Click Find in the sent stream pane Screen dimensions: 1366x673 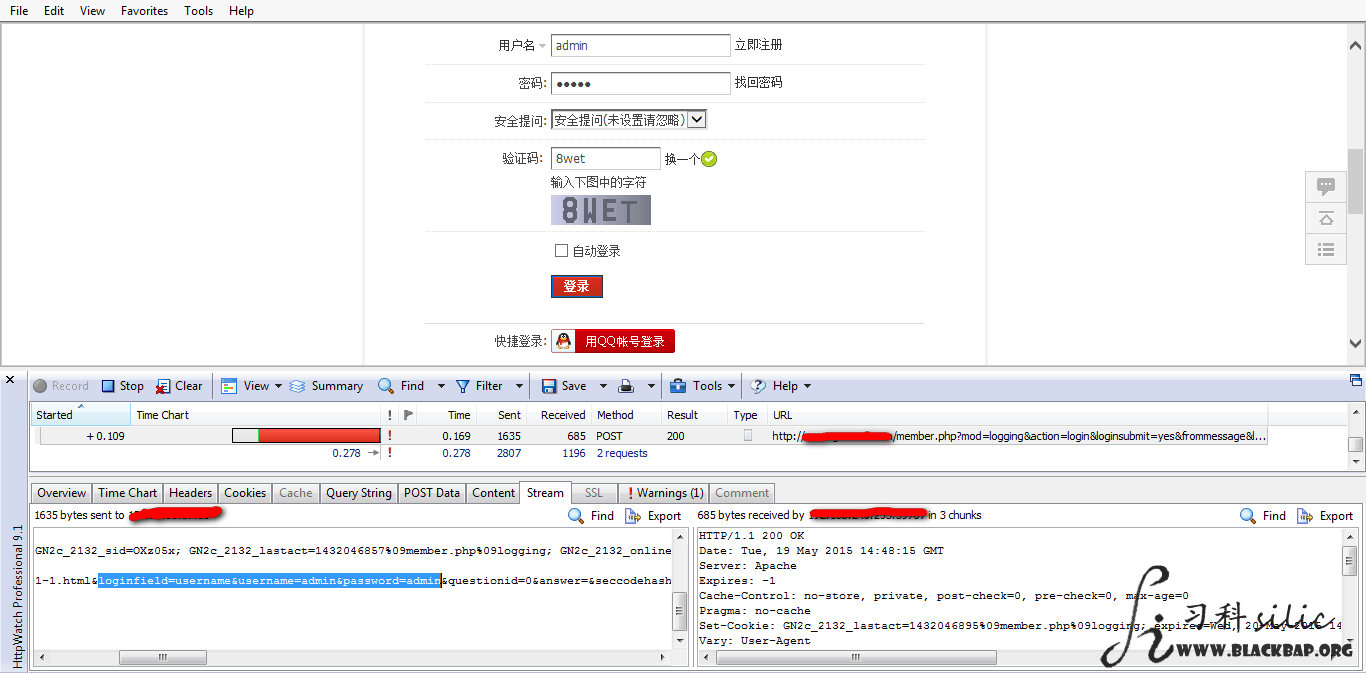pos(590,516)
